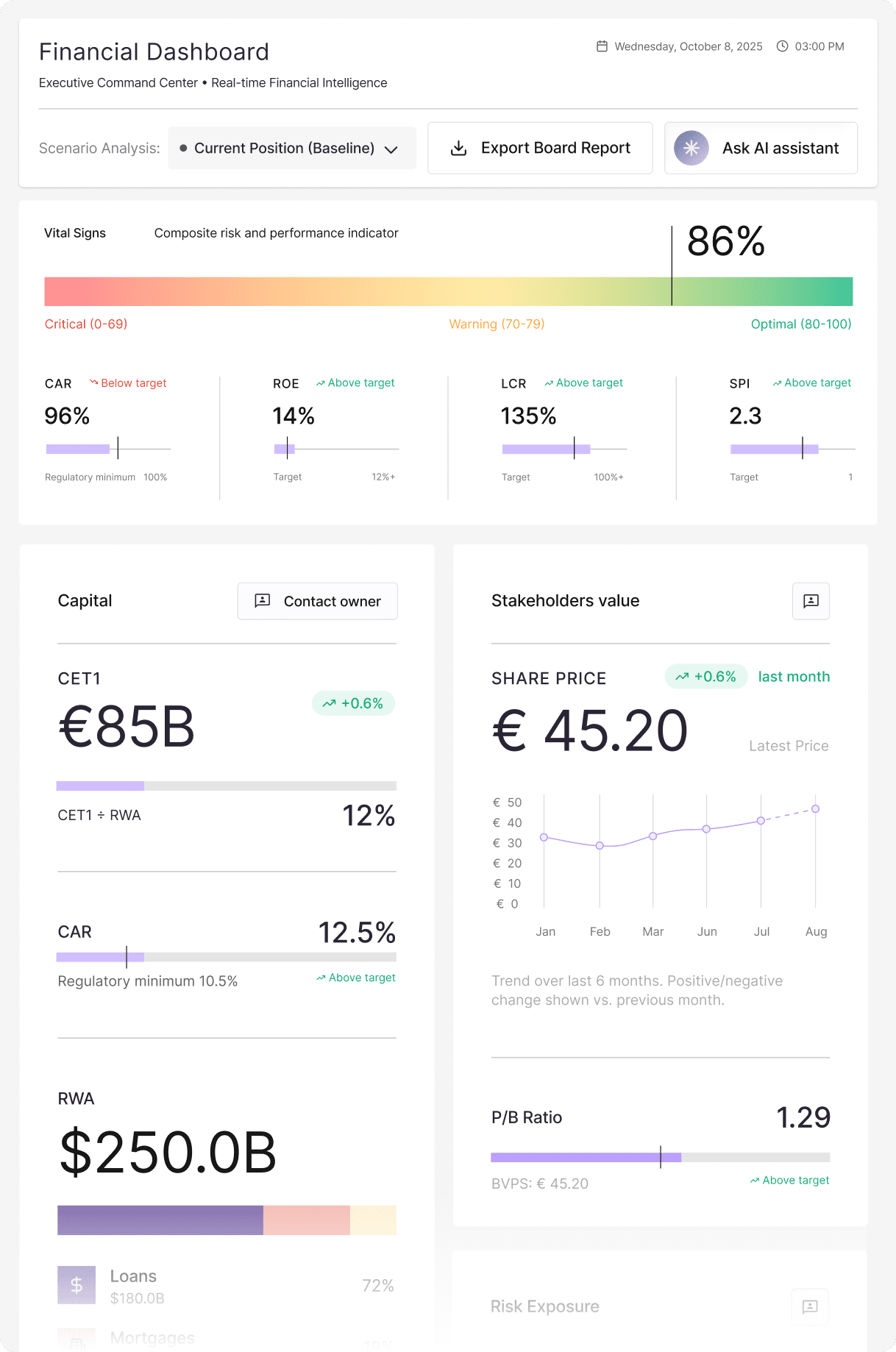Click the Jan data point on share chart

tap(544, 837)
